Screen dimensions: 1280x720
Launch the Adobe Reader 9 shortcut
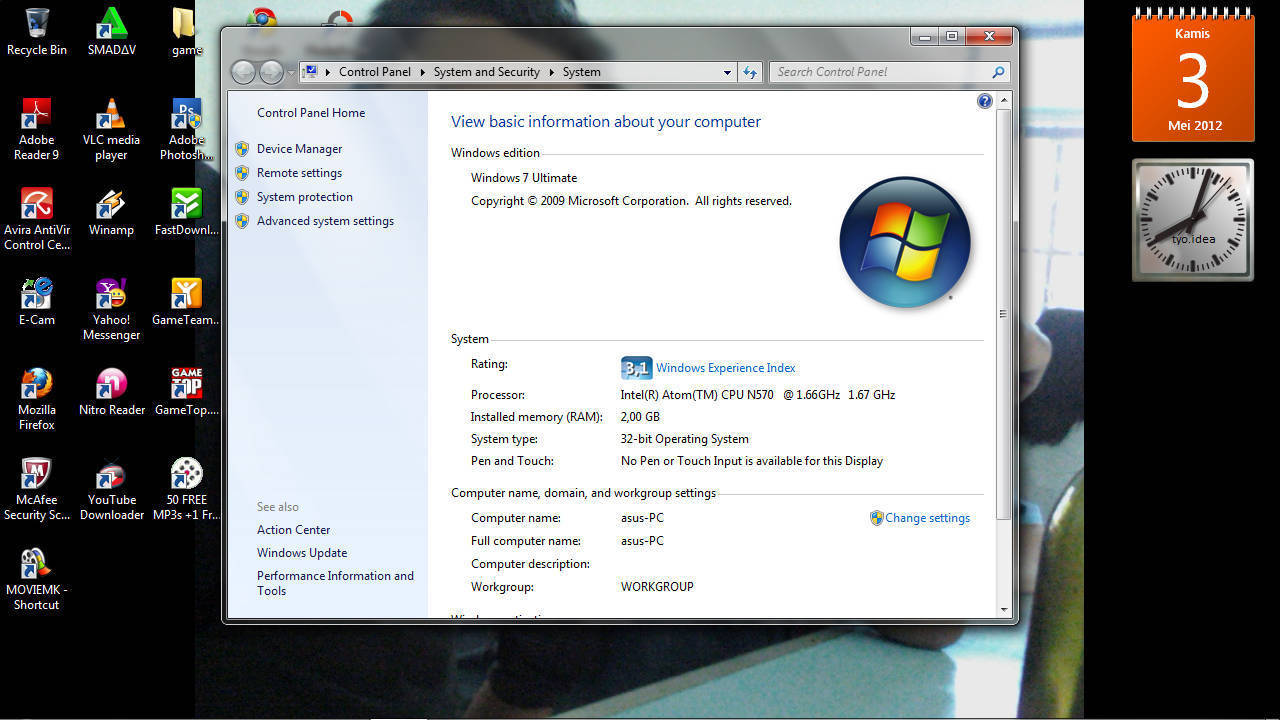37,129
